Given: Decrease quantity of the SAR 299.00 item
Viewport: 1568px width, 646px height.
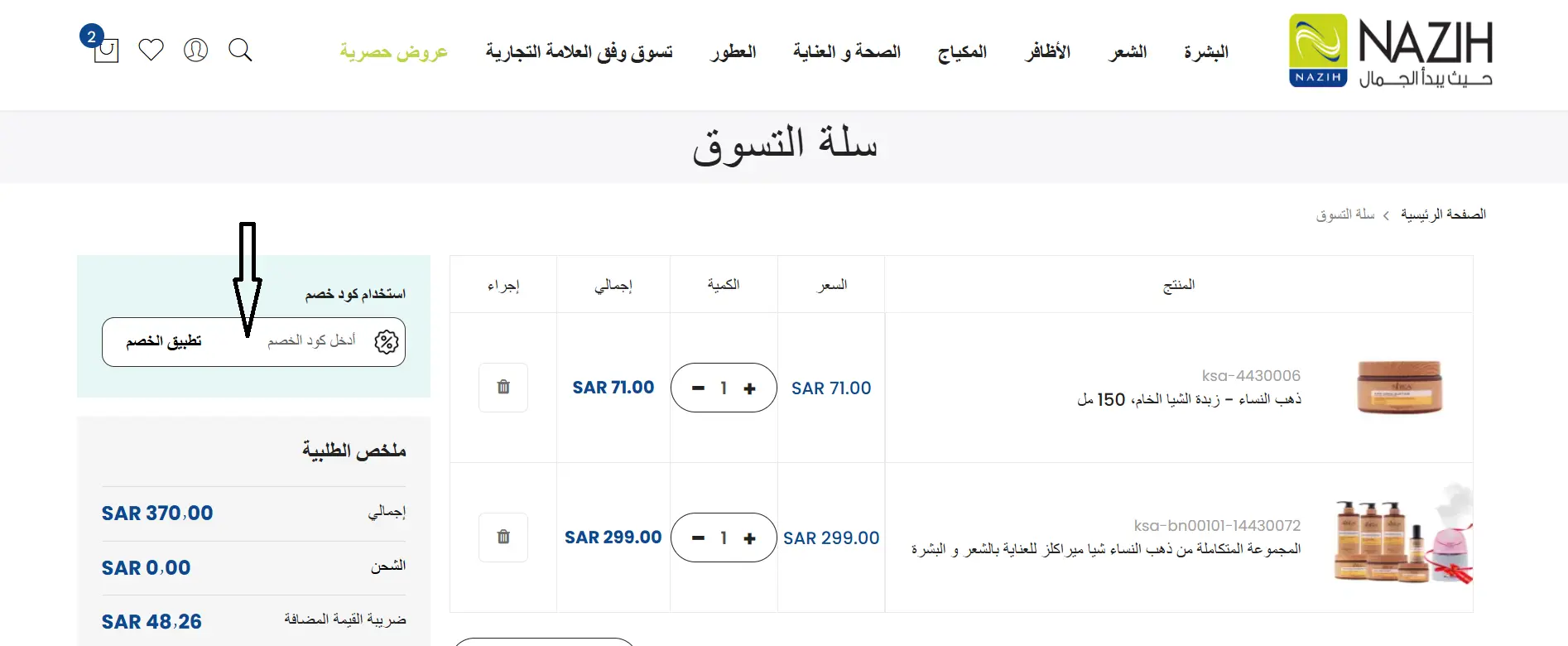Looking at the screenshot, I should click(x=698, y=538).
